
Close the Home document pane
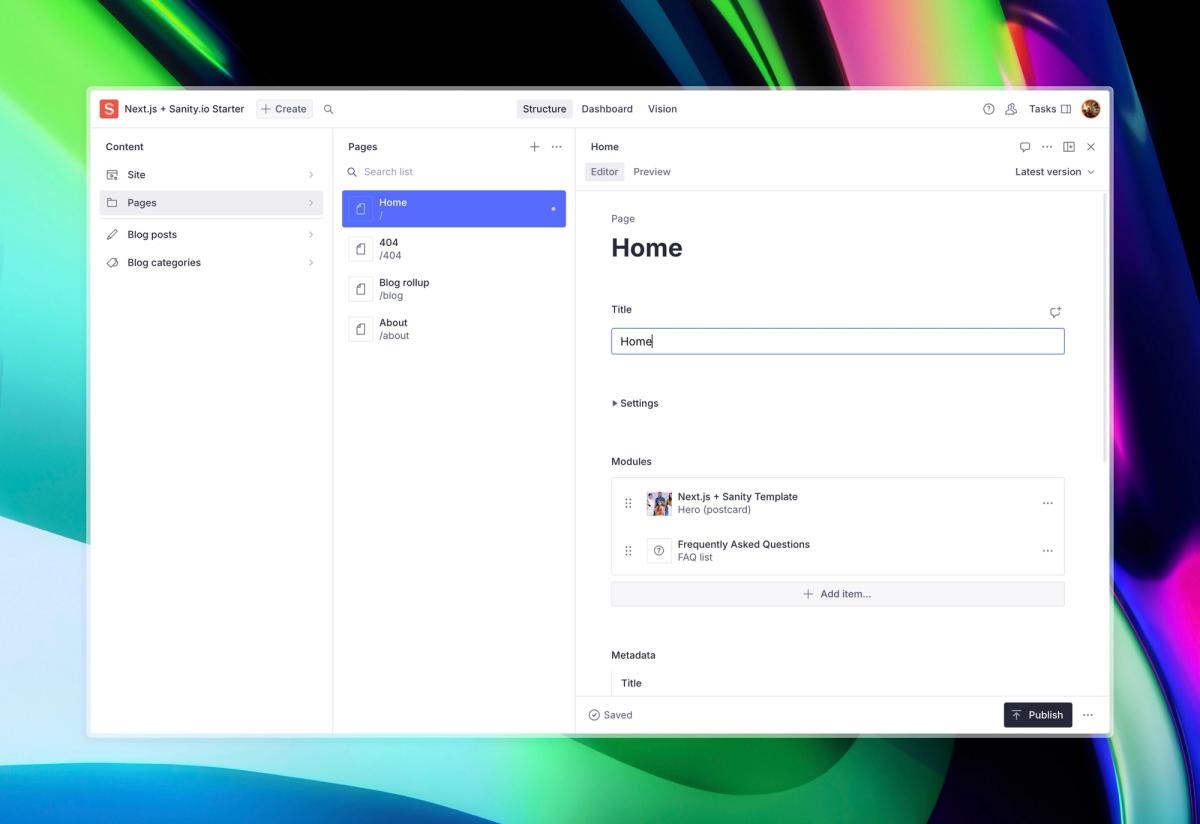(x=1091, y=147)
